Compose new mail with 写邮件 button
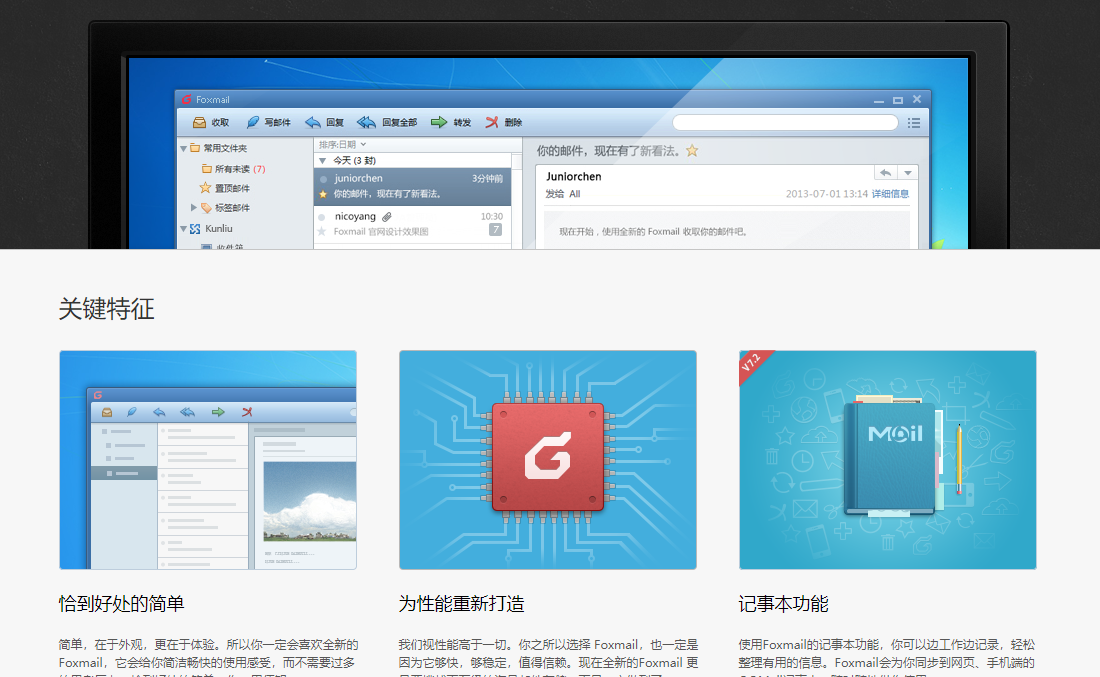1100x677 pixels. click(x=269, y=123)
